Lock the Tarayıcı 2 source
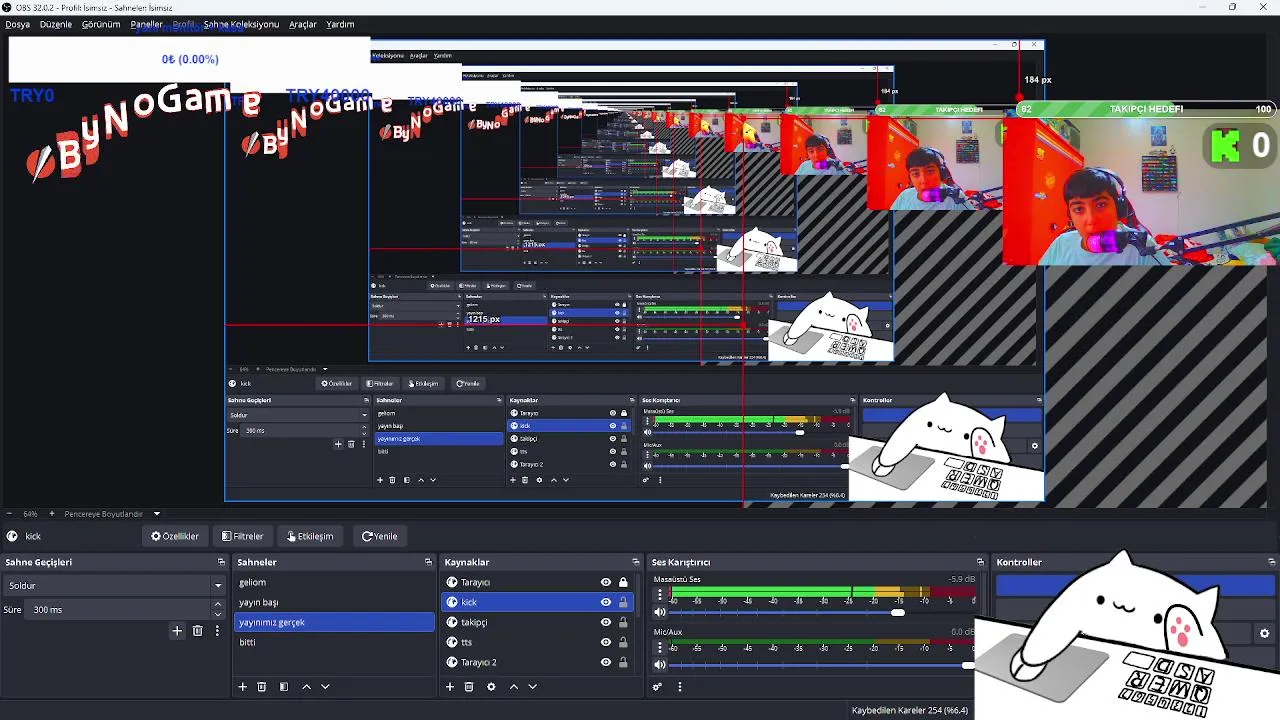 pos(623,662)
